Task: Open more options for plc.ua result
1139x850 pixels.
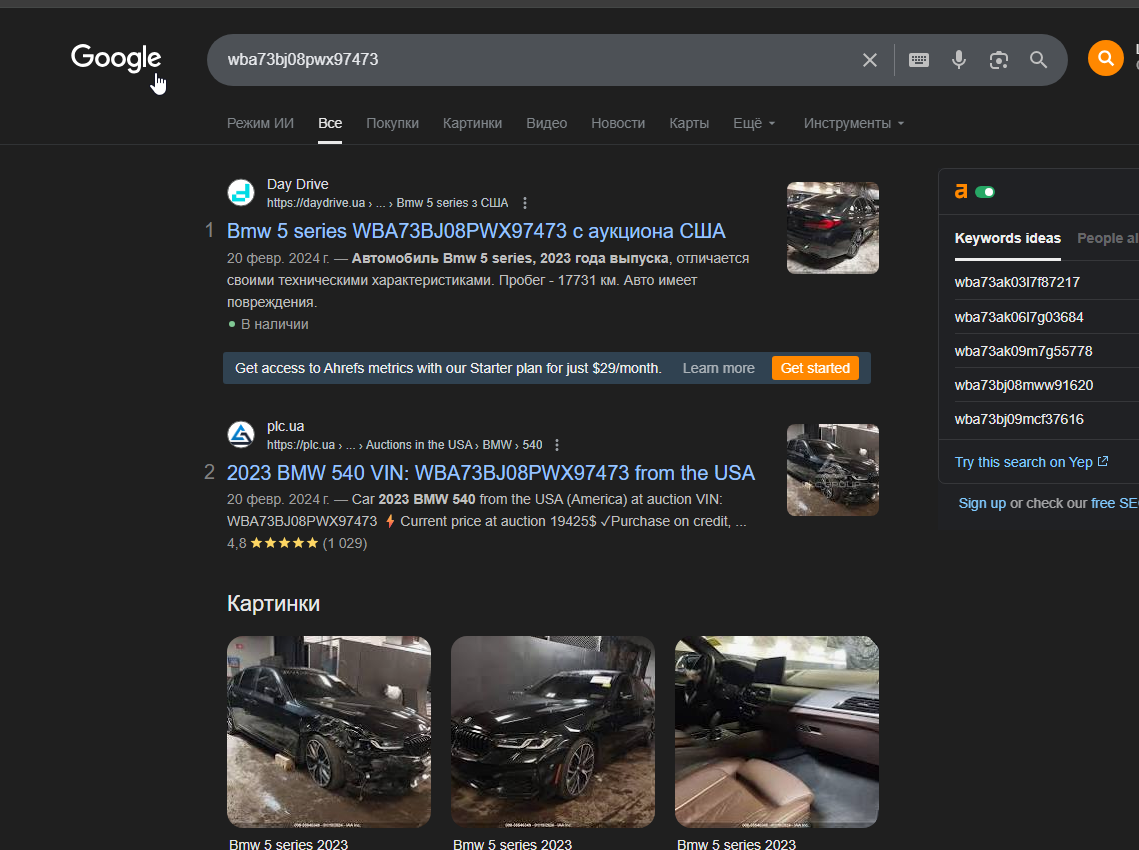Action: pos(556,445)
